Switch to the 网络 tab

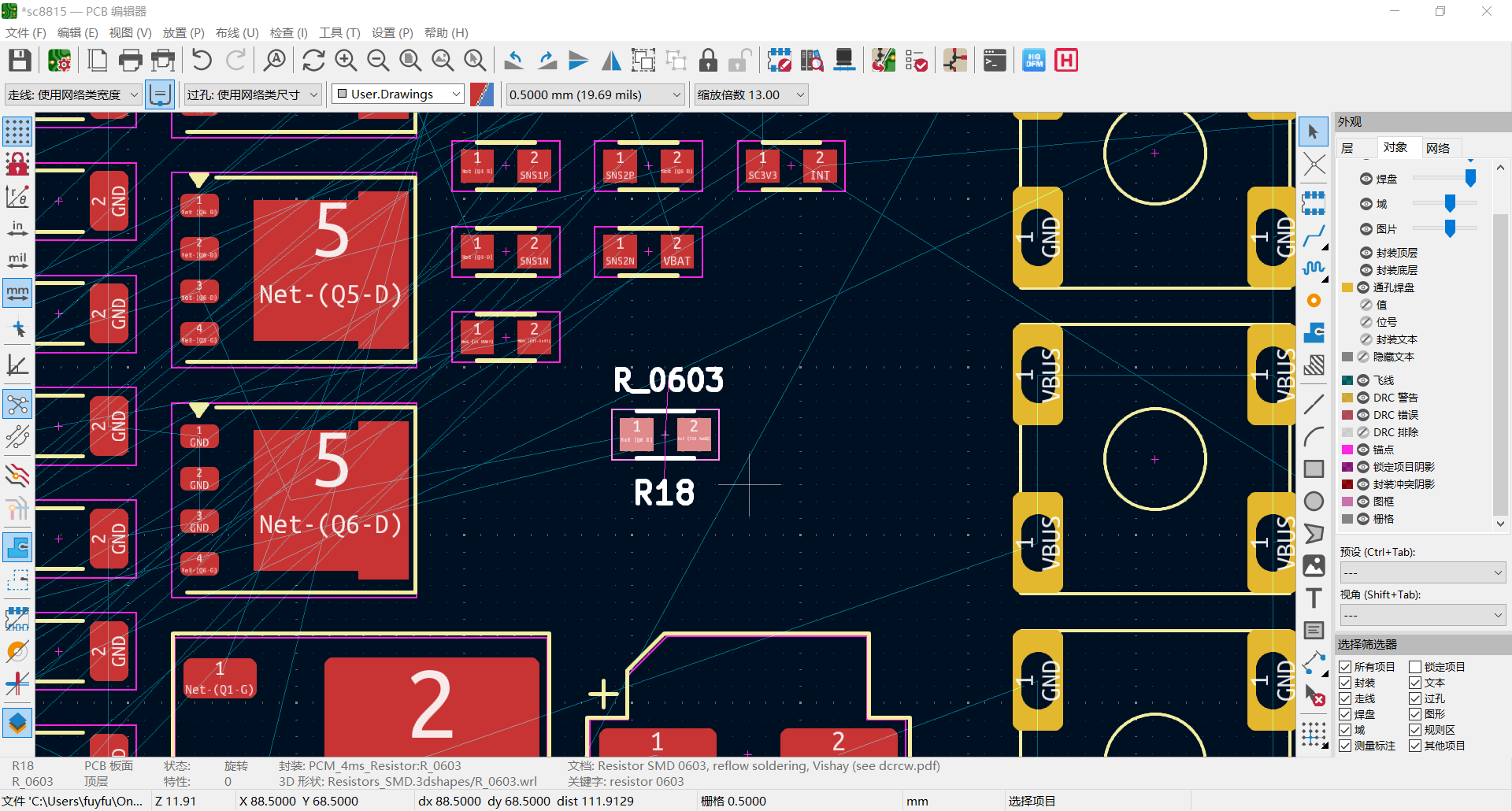click(x=1438, y=148)
